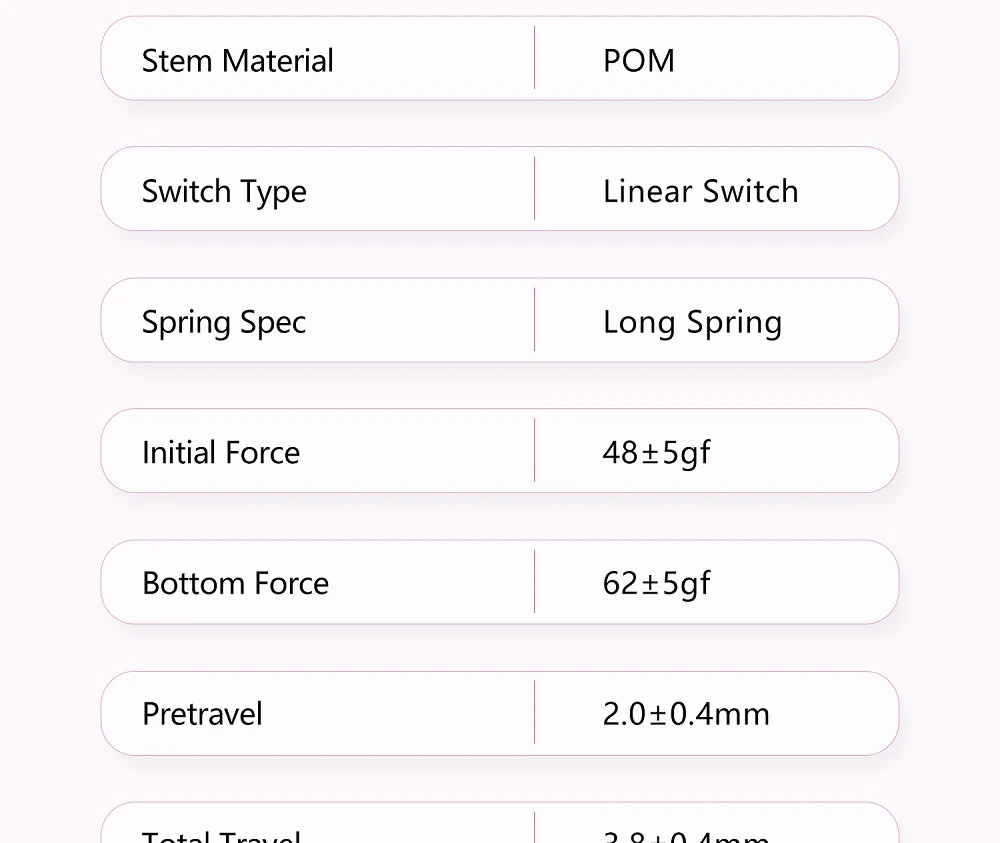Click the Pretravel label
Screen dimensions: 1000x843
tap(202, 714)
